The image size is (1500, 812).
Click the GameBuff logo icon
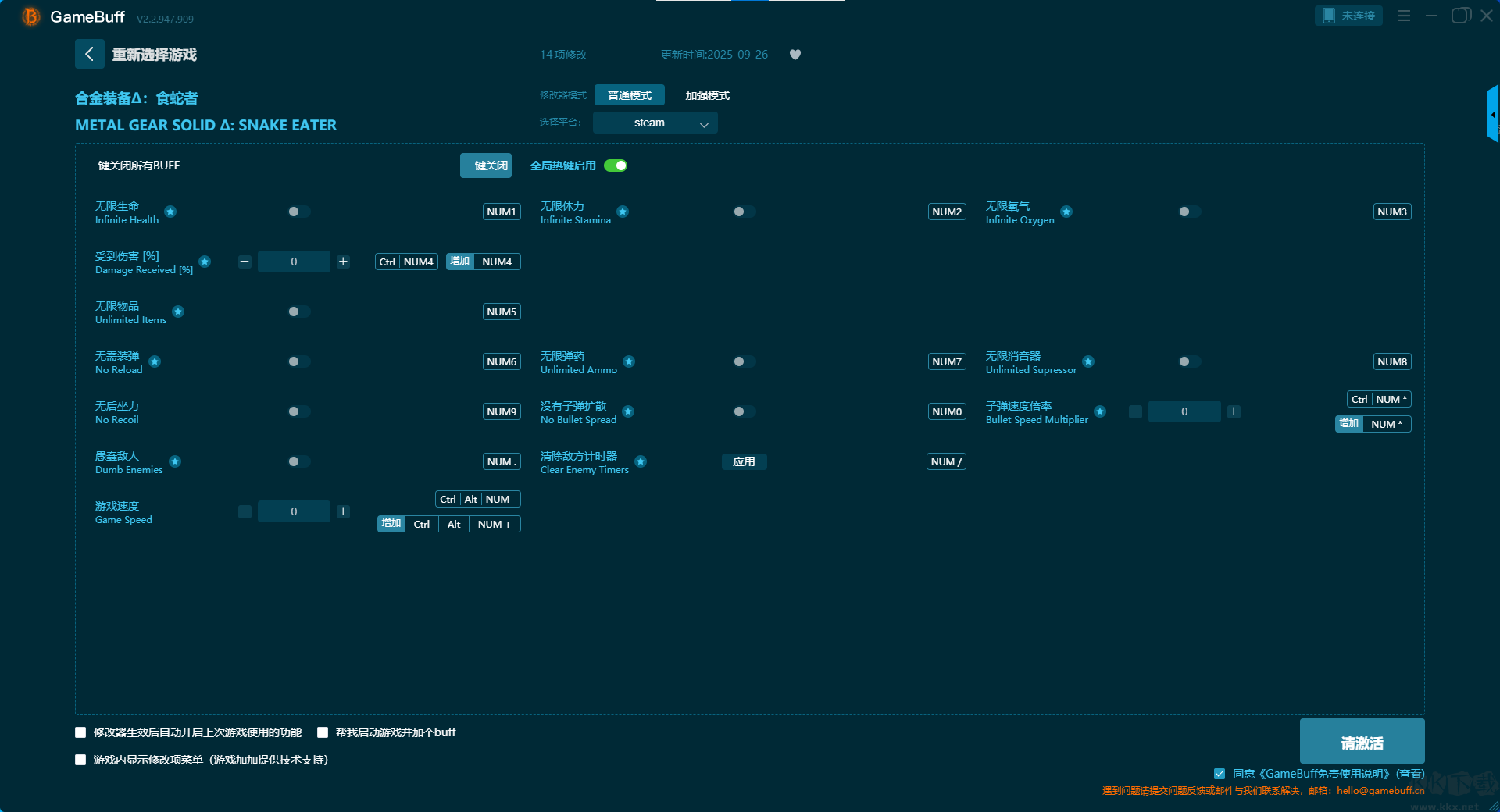(30, 16)
